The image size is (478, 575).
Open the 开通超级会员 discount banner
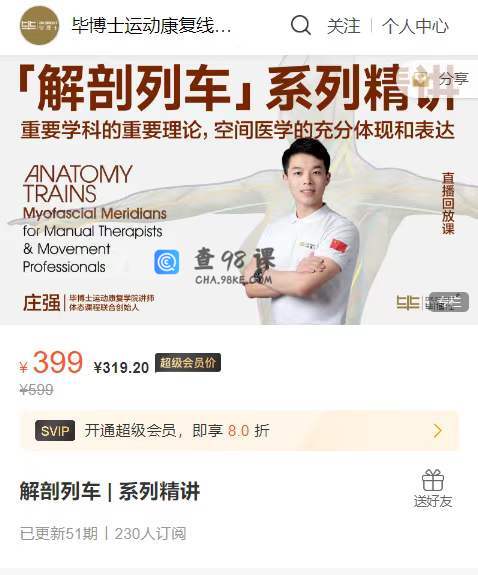(239, 431)
